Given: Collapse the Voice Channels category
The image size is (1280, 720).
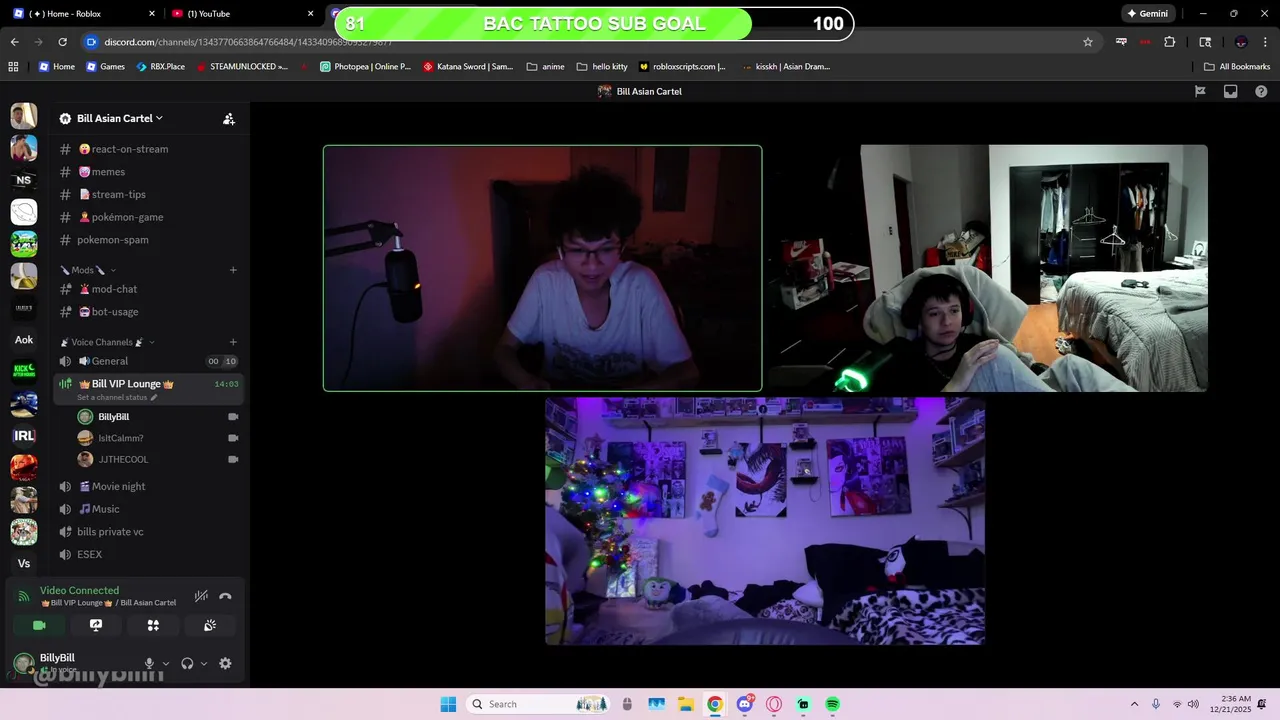Looking at the screenshot, I should pyautogui.click(x=107, y=342).
